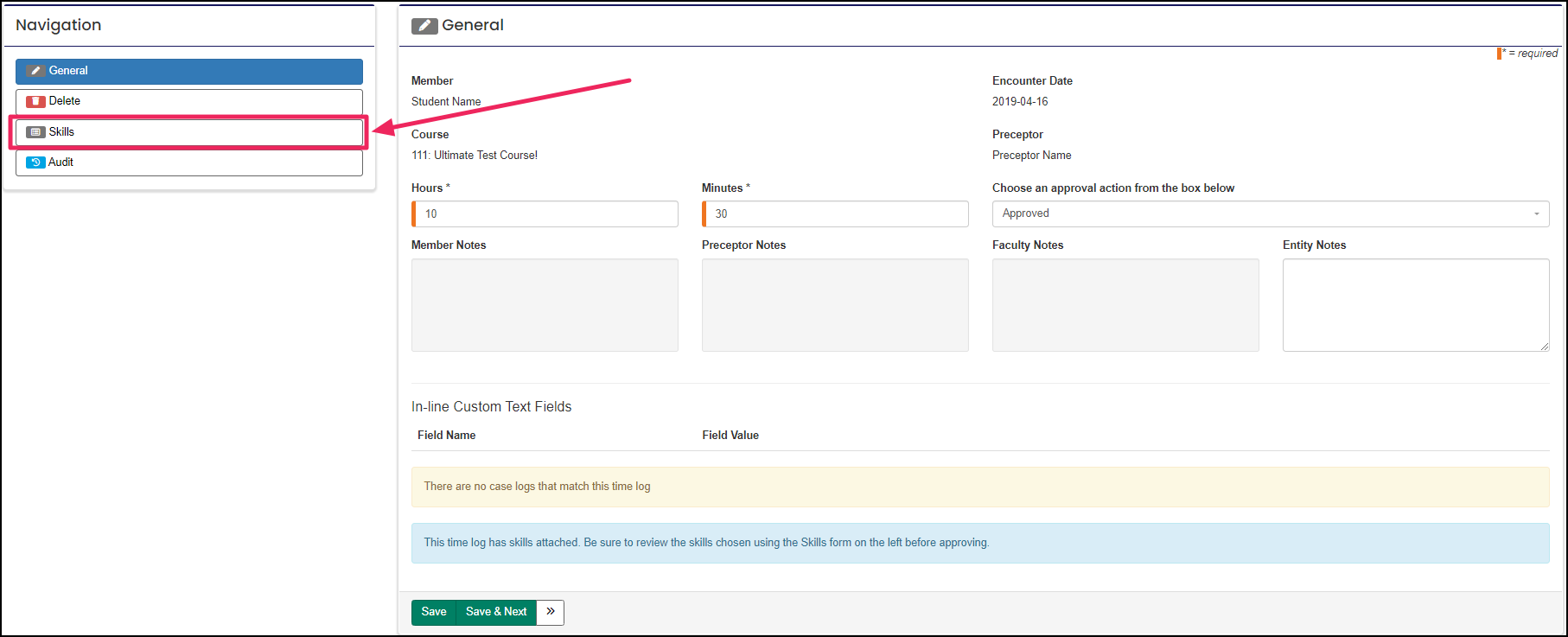Screen dimensions: 1568x637
Task: Select the Audit navigation entry
Action: [x=188, y=162]
